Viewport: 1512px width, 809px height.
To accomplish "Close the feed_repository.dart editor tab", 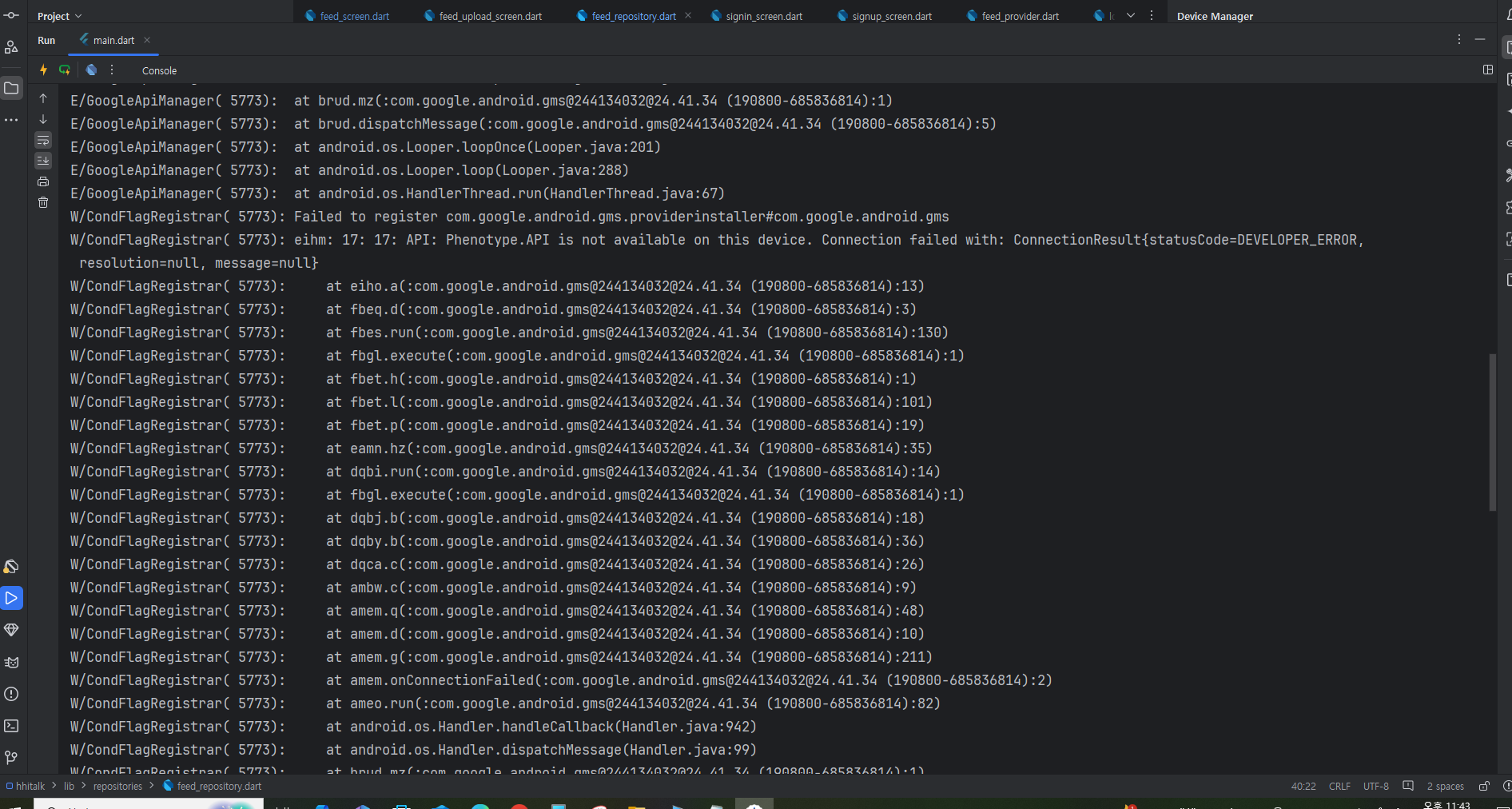I will pos(688,15).
